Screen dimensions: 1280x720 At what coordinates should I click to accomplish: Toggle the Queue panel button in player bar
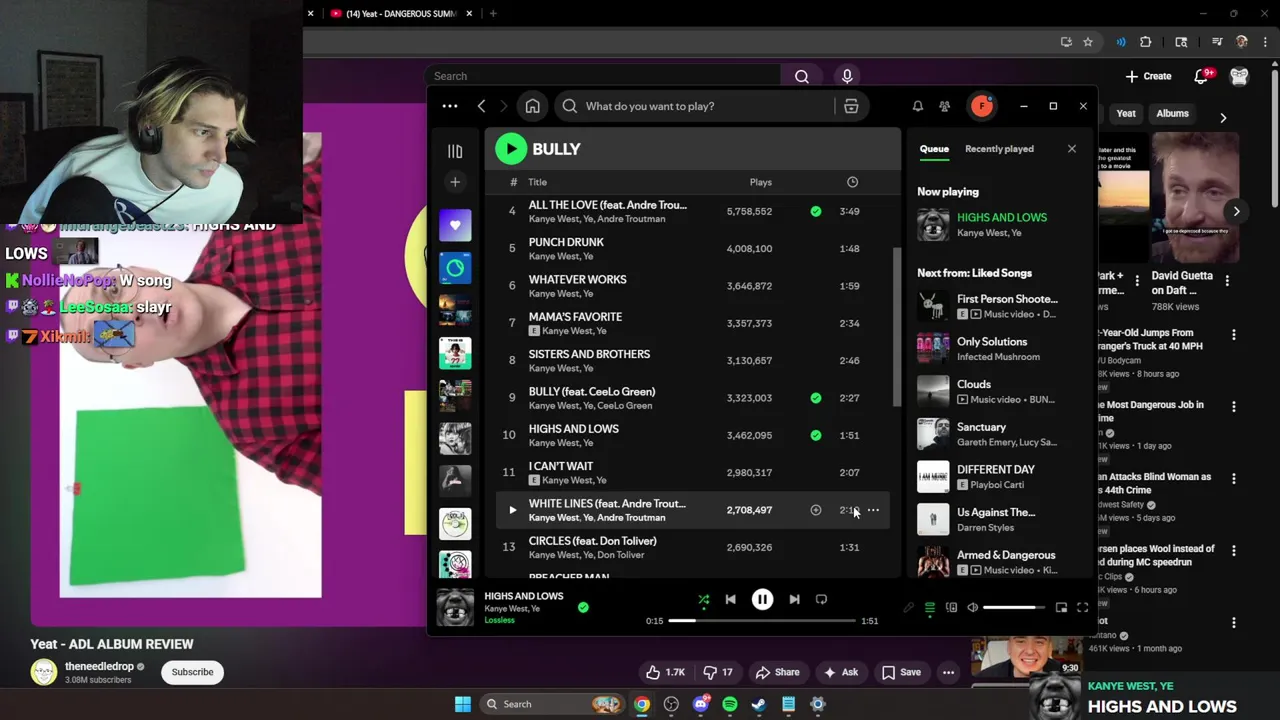pyautogui.click(x=930, y=607)
